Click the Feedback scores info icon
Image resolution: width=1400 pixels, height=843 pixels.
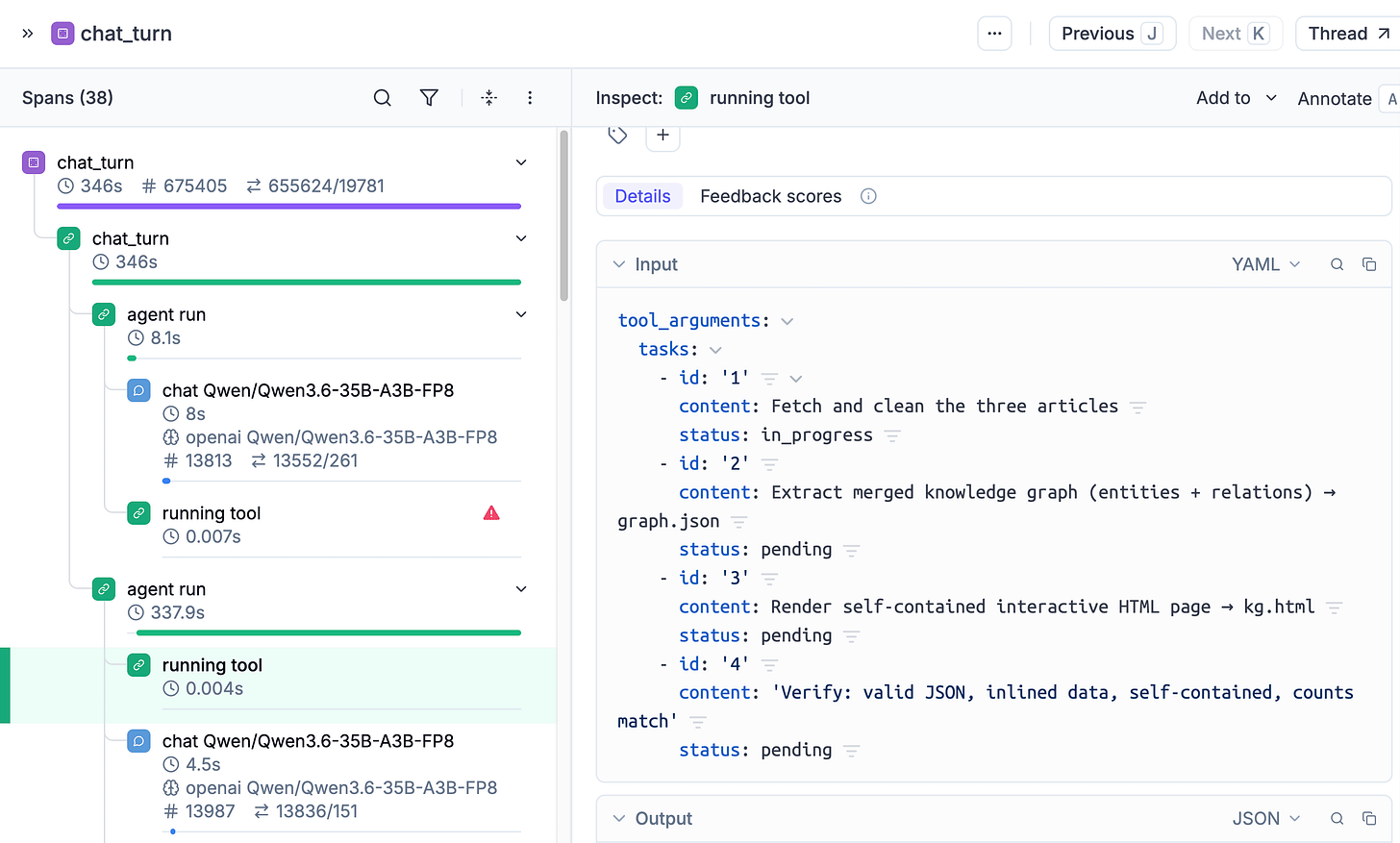click(x=868, y=196)
